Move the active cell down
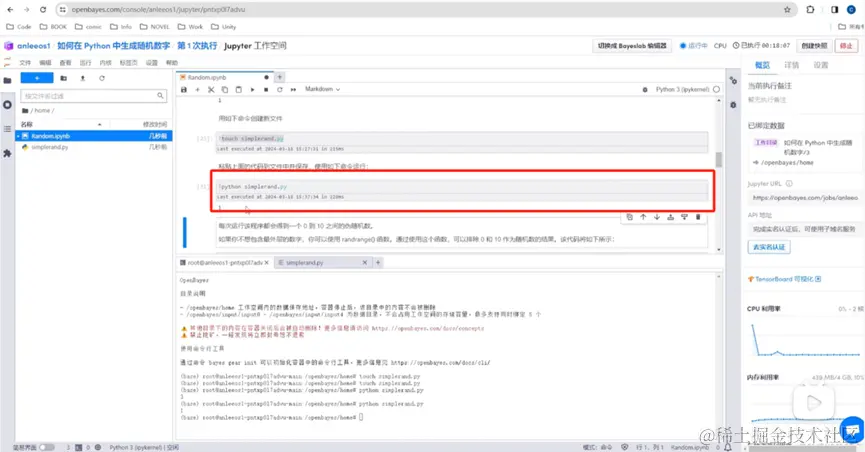Image resolution: width=865 pixels, height=452 pixels. click(x=657, y=217)
